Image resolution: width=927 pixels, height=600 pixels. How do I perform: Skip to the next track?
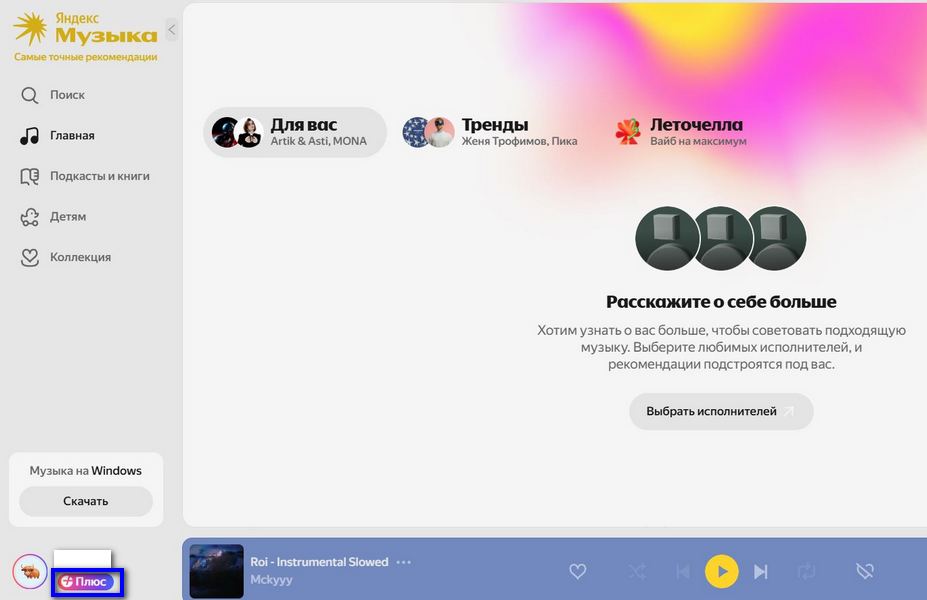click(761, 572)
